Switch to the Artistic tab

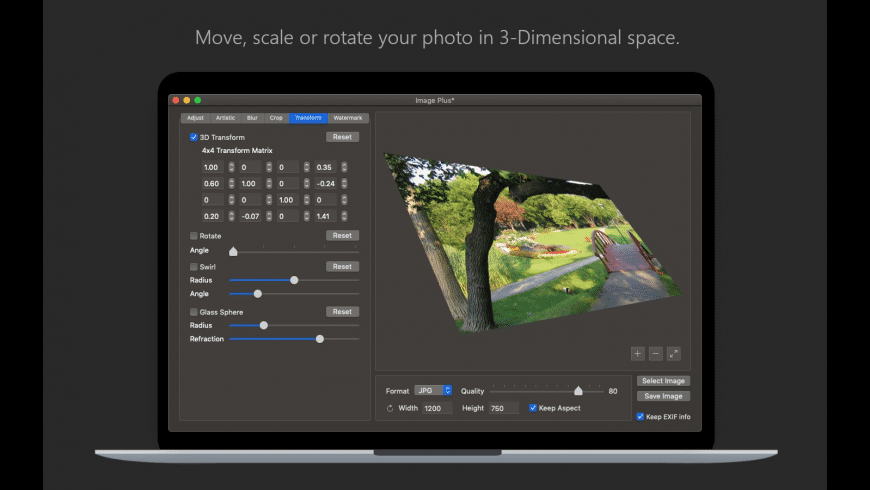(x=225, y=118)
